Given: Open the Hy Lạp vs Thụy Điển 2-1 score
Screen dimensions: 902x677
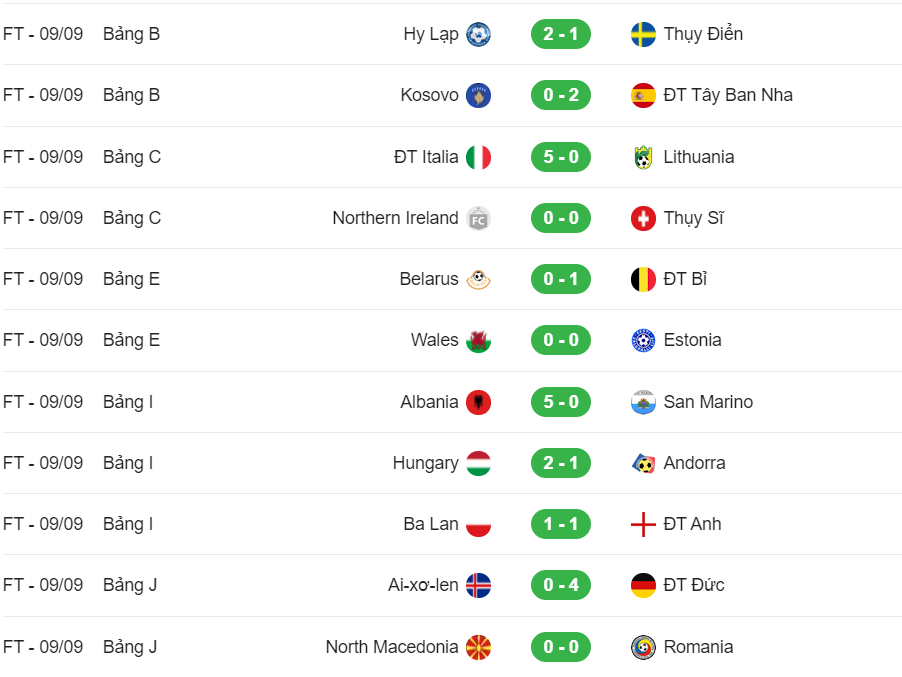Looking at the screenshot, I should tap(561, 34).
